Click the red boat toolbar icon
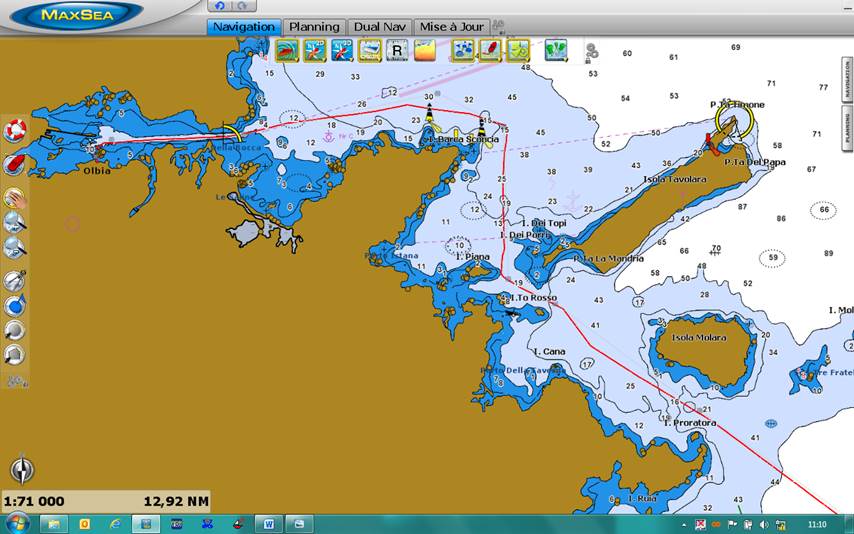Image resolution: width=854 pixels, height=534 pixels. [x=490, y=50]
